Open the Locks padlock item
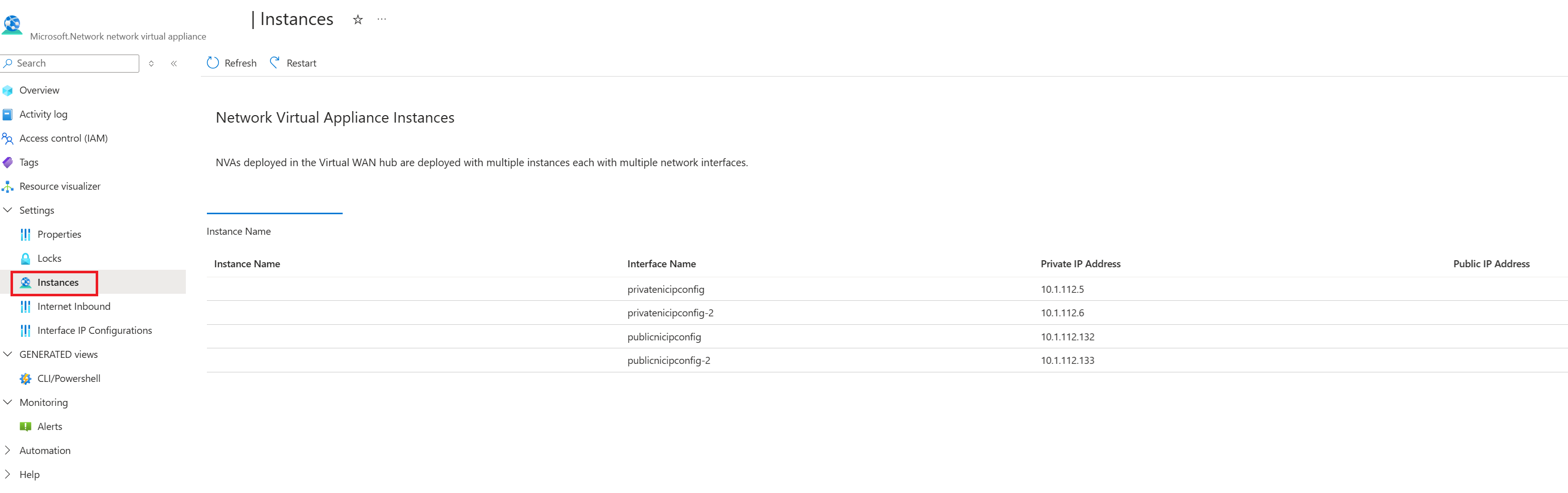 [x=49, y=258]
